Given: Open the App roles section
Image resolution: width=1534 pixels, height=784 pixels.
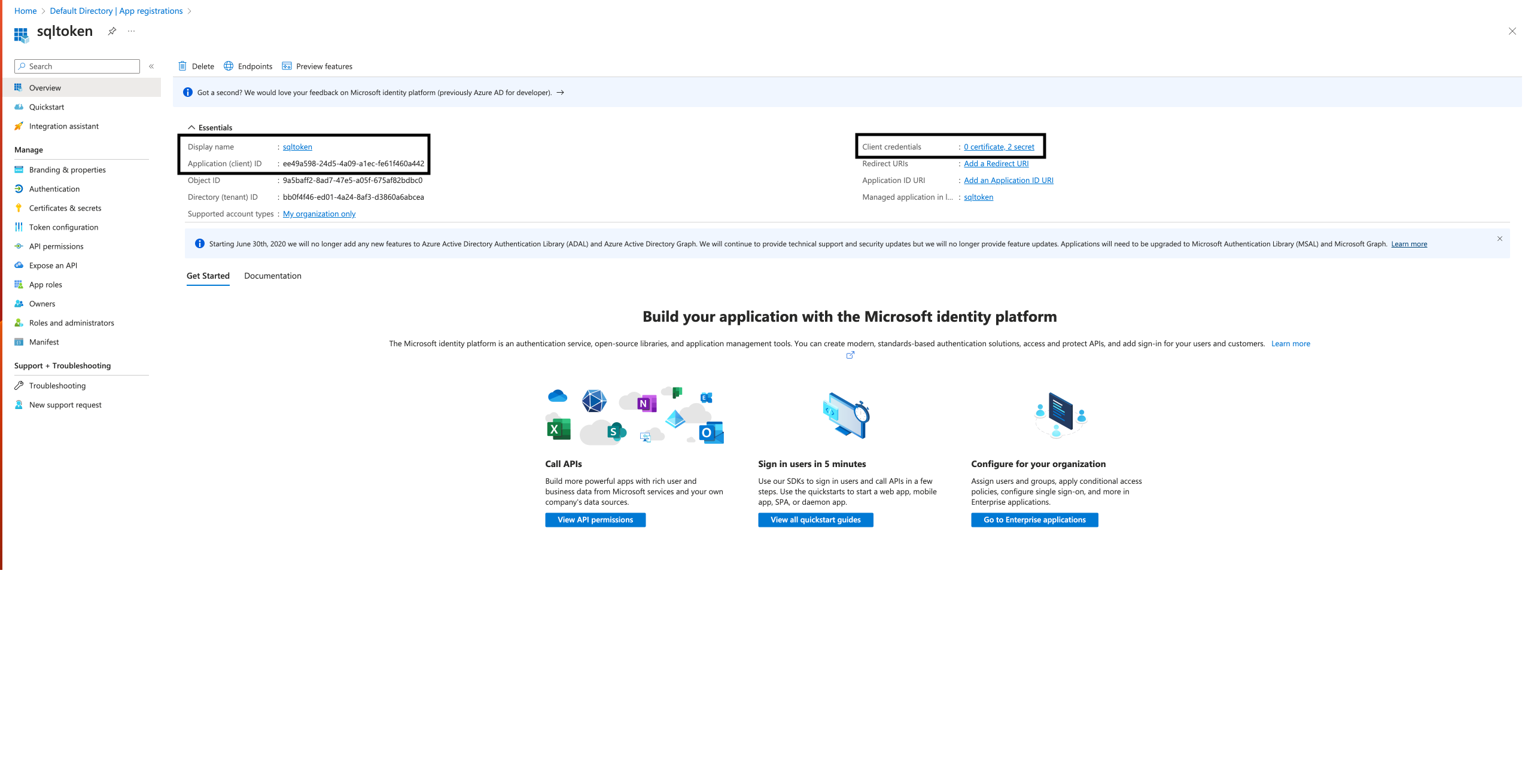Looking at the screenshot, I should (x=45, y=284).
